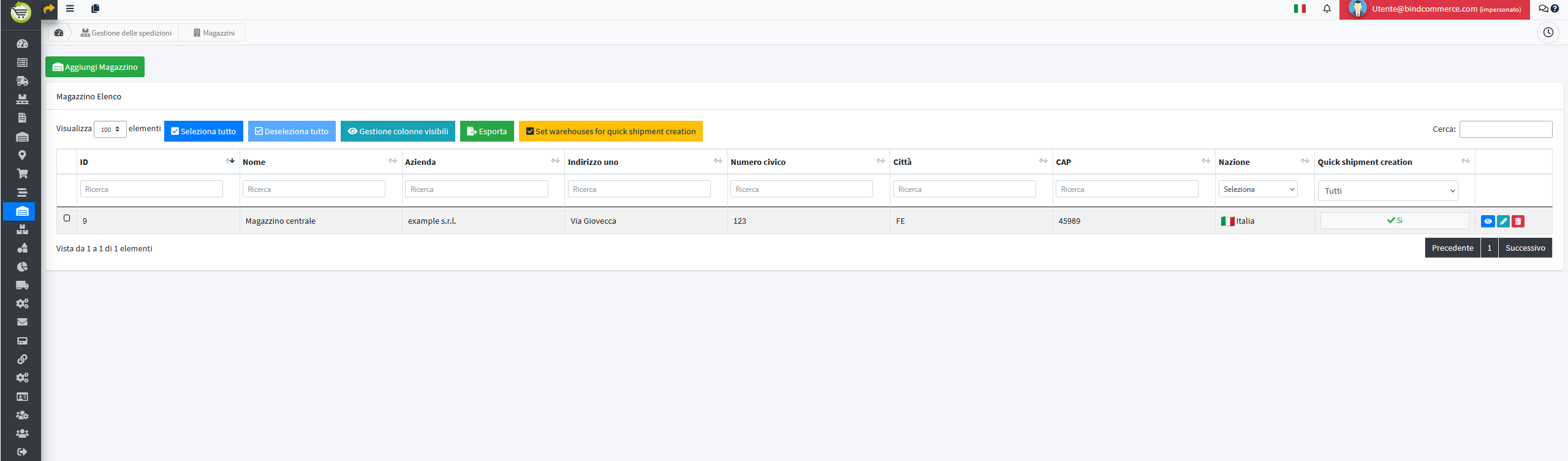Click the Italian flag language icon in header
This screenshot has height=461, width=1568.
click(x=1300, y=9)
